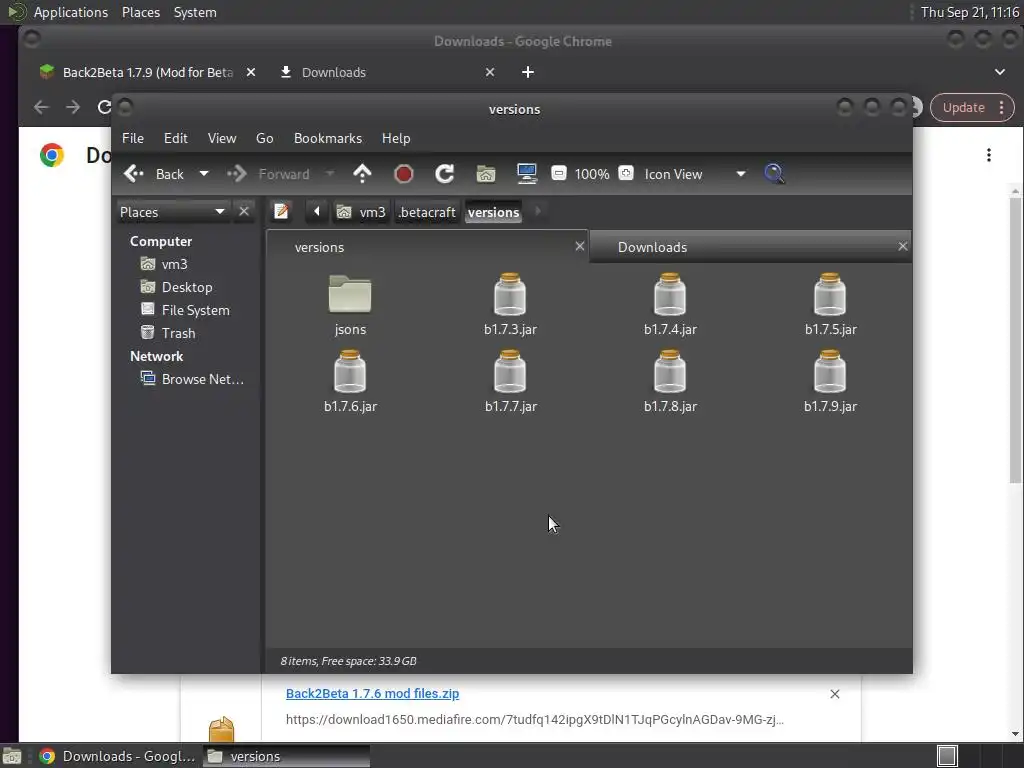Open the Edit menu

pyautogui.click(x=176, y=138)
